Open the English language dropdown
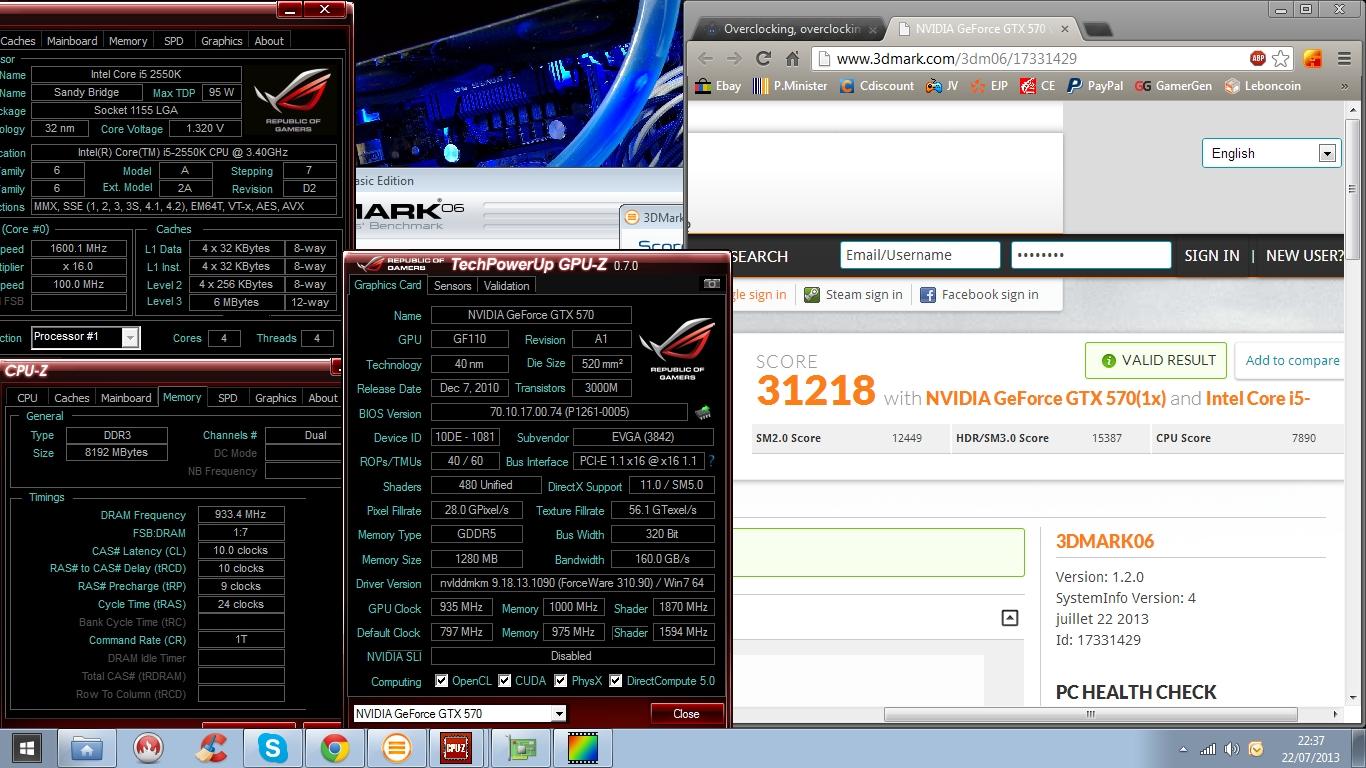The height and width of the screenshot is (768, 1366). (1270, 153)
